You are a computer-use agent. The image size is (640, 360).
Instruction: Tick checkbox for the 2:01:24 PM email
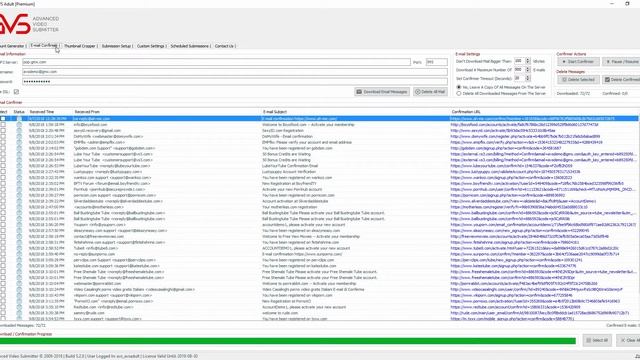tap(3, 136)
